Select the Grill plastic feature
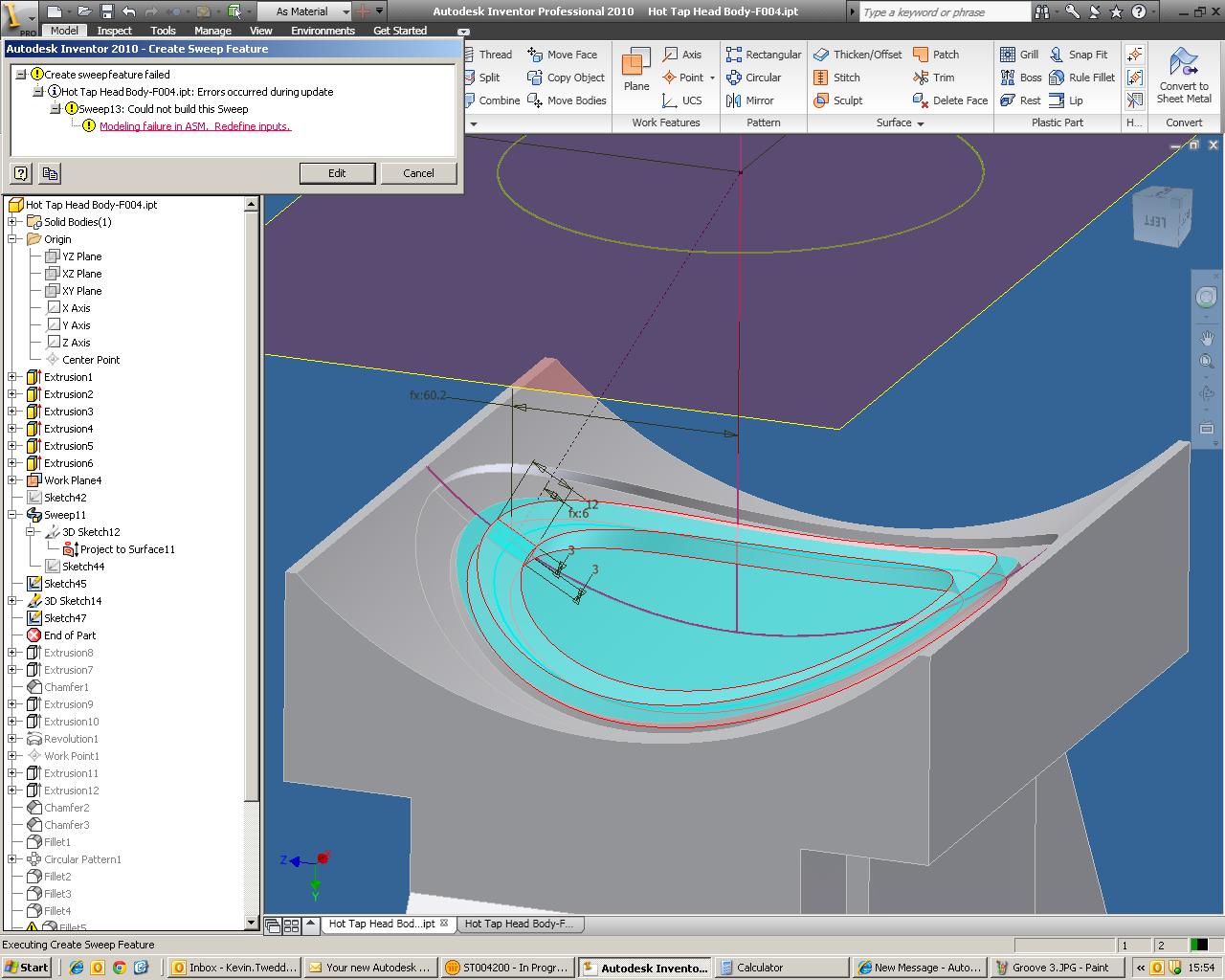 [1019, 55]
